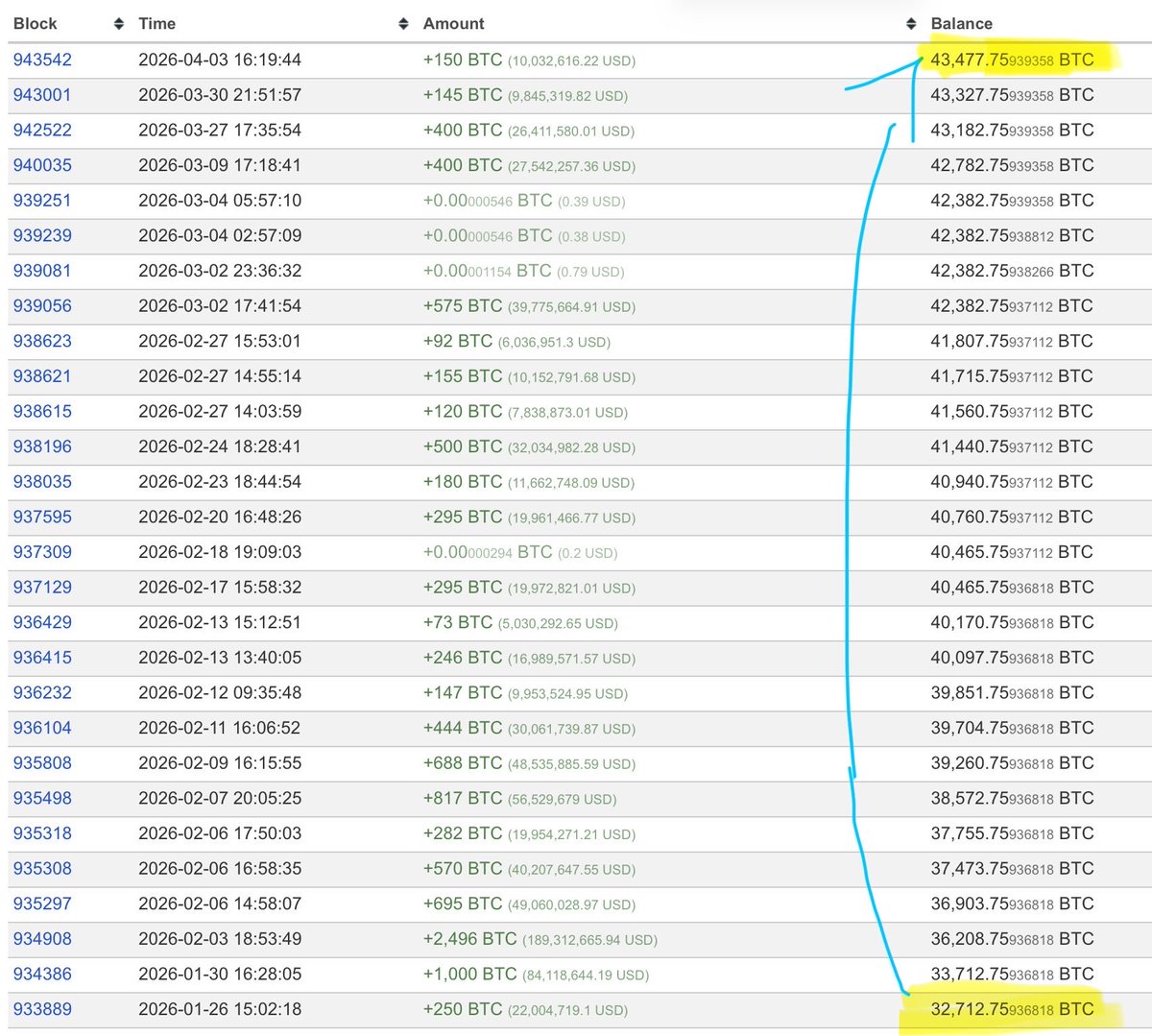The height and width of the screenshot is (1036, 1152).
Task: Click the sort arrows beside Time header
Action: [x=404, y=24]
